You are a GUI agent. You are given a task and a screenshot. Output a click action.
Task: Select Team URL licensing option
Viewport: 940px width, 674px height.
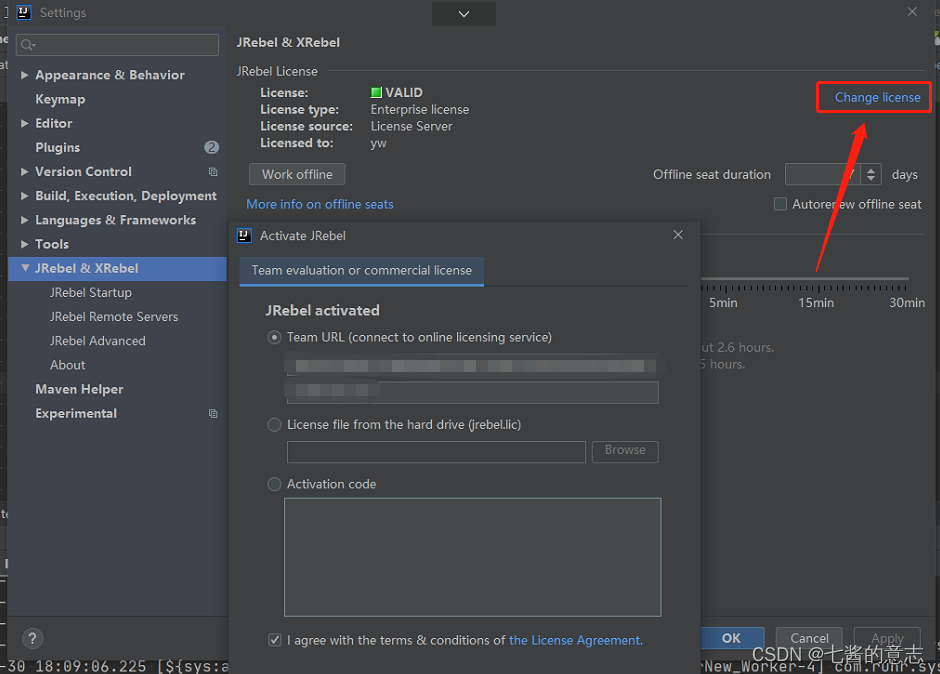[x=274, y=338]
